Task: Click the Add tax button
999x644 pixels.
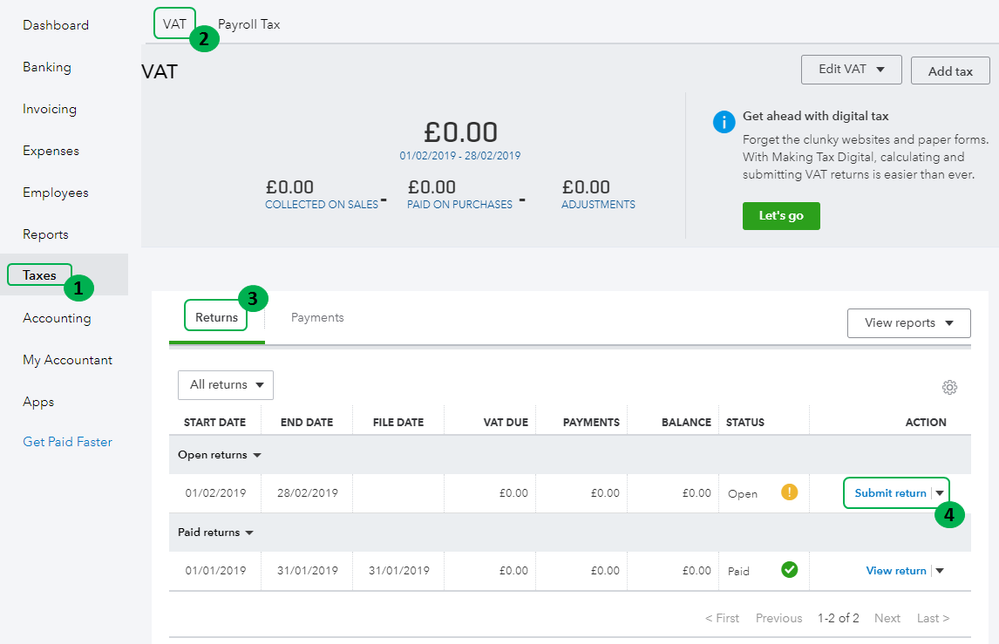Action: click(950, 71)
